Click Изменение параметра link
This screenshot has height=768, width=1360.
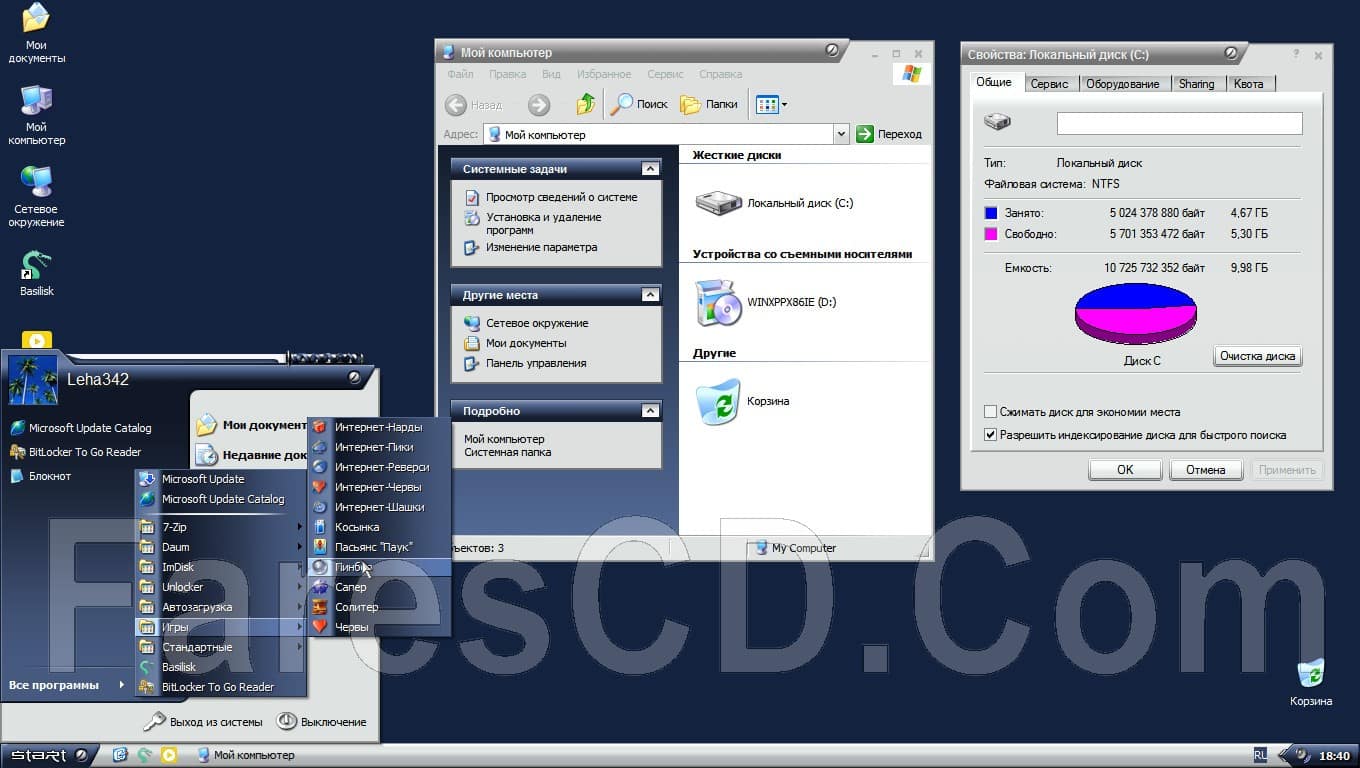(541, 247)
